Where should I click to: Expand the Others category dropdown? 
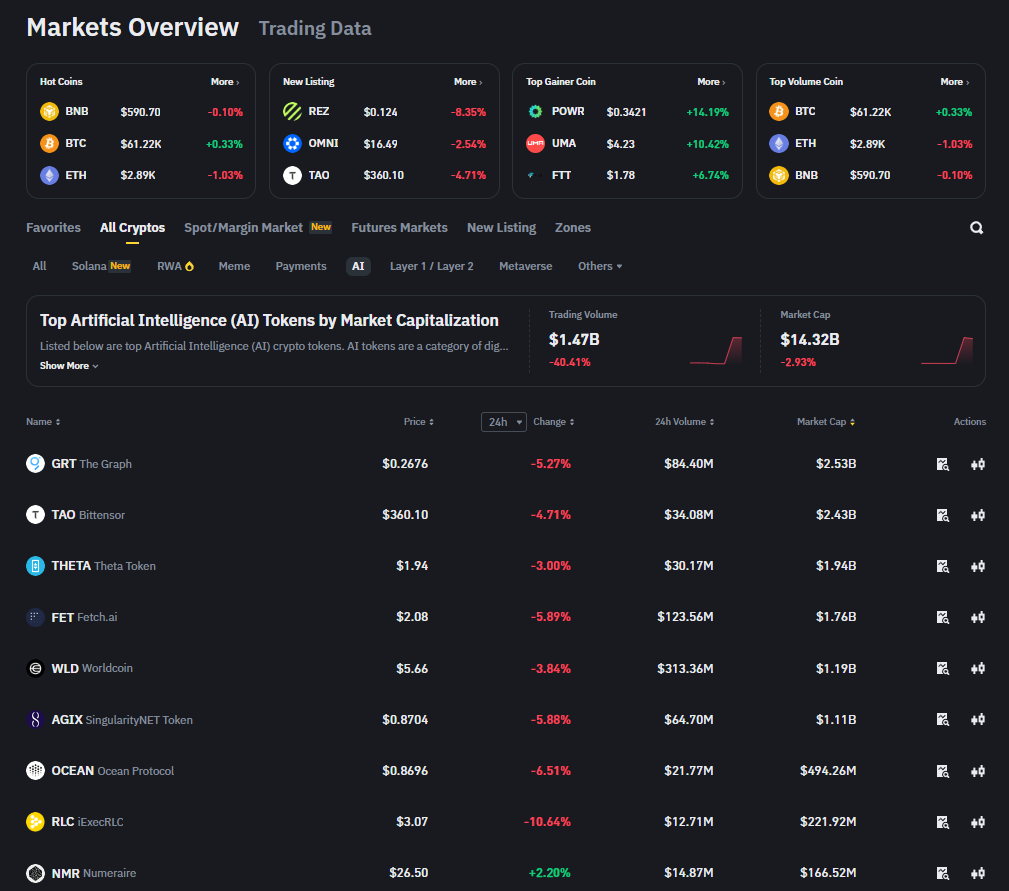600,266
